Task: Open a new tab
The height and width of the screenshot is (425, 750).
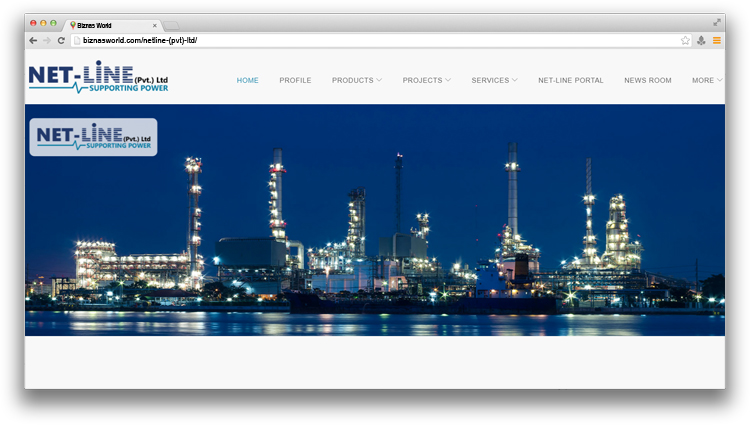Action: [x=172, y=25]
